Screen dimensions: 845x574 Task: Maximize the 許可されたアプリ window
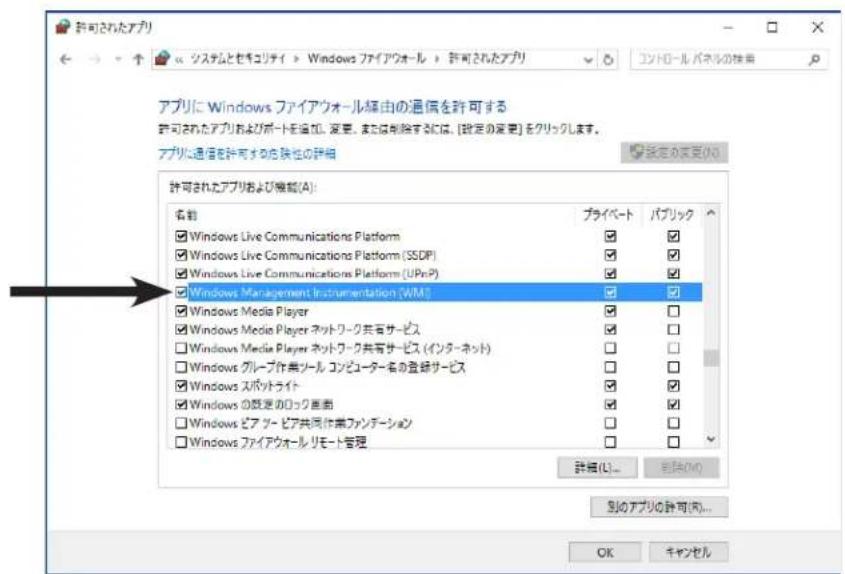(x=772, y=27)
